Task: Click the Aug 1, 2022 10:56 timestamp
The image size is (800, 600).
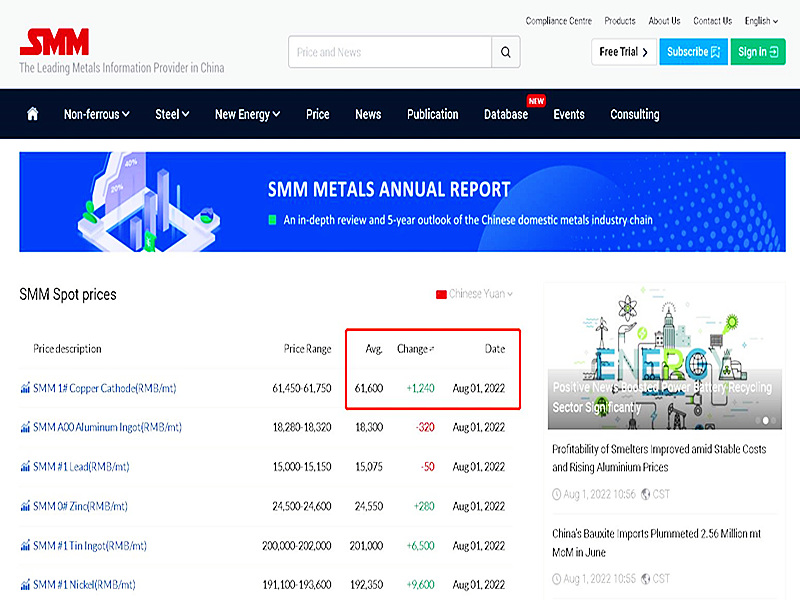Action: tap(599, 494)
